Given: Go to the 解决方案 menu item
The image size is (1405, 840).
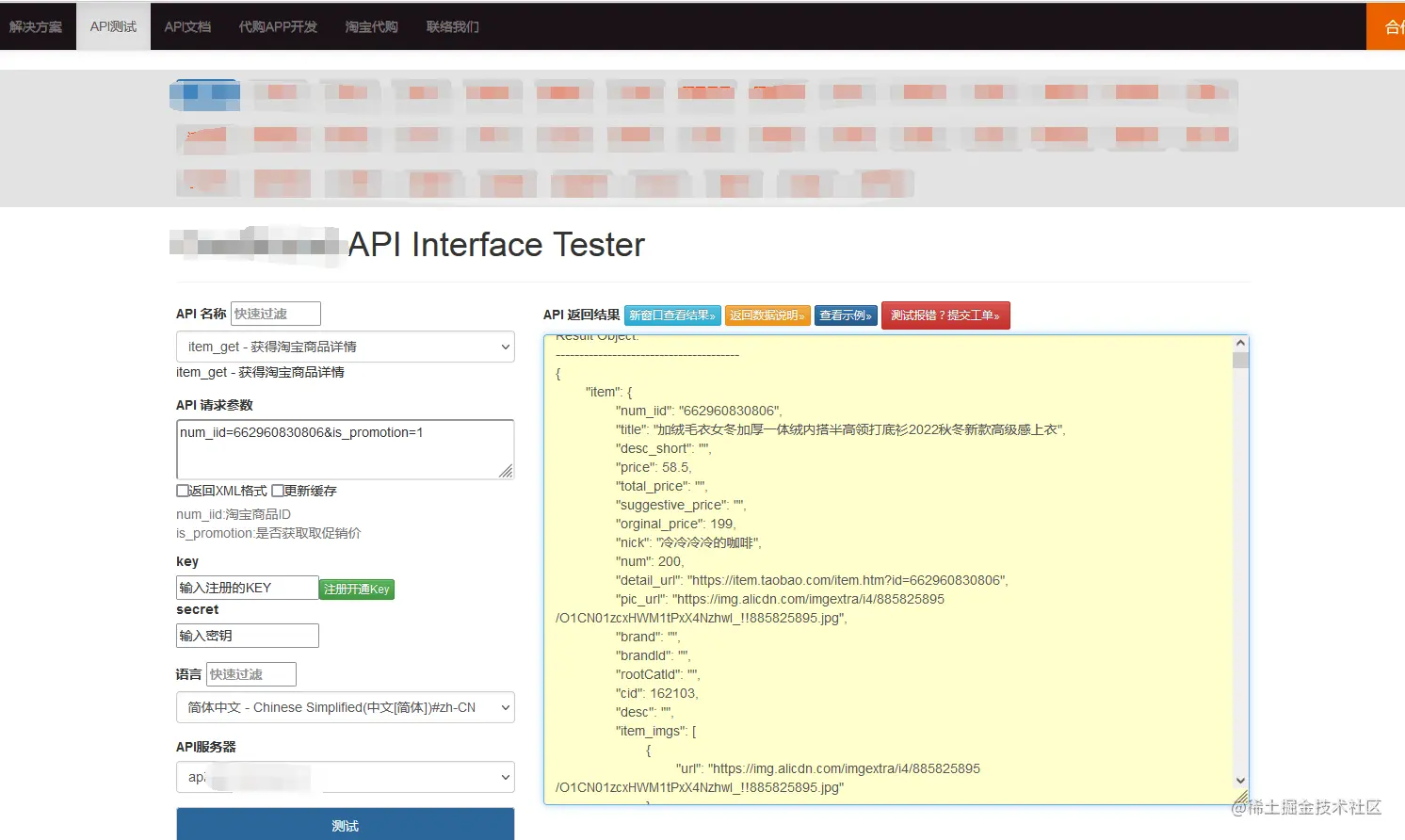Looking at the screenshot, I should (x=36, y=26).
